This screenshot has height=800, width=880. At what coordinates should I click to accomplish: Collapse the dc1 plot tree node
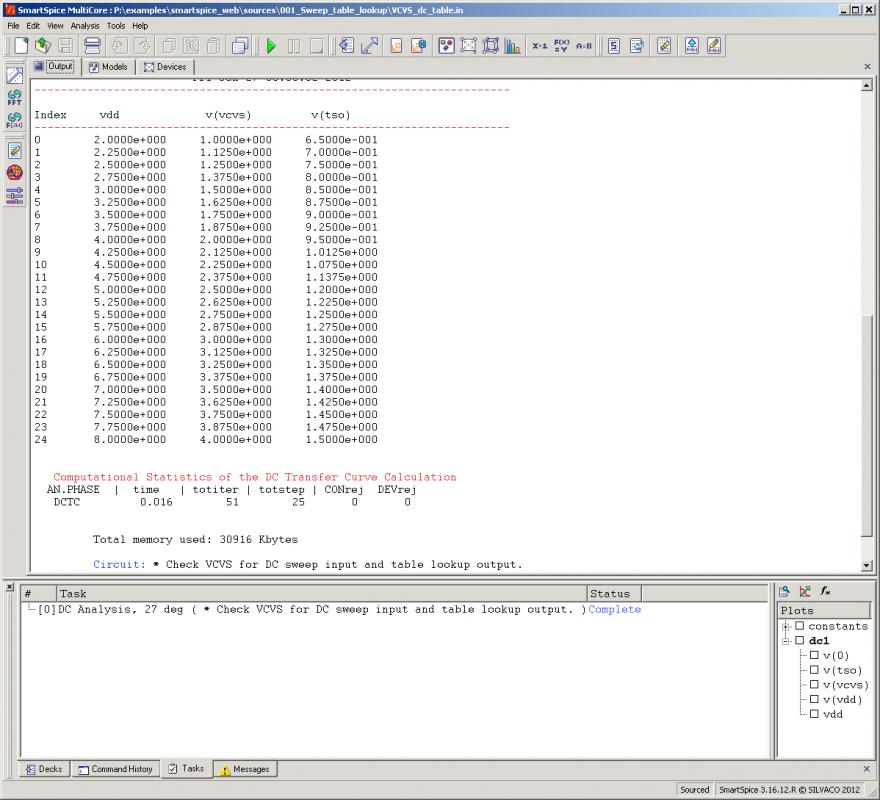[787, 641]
